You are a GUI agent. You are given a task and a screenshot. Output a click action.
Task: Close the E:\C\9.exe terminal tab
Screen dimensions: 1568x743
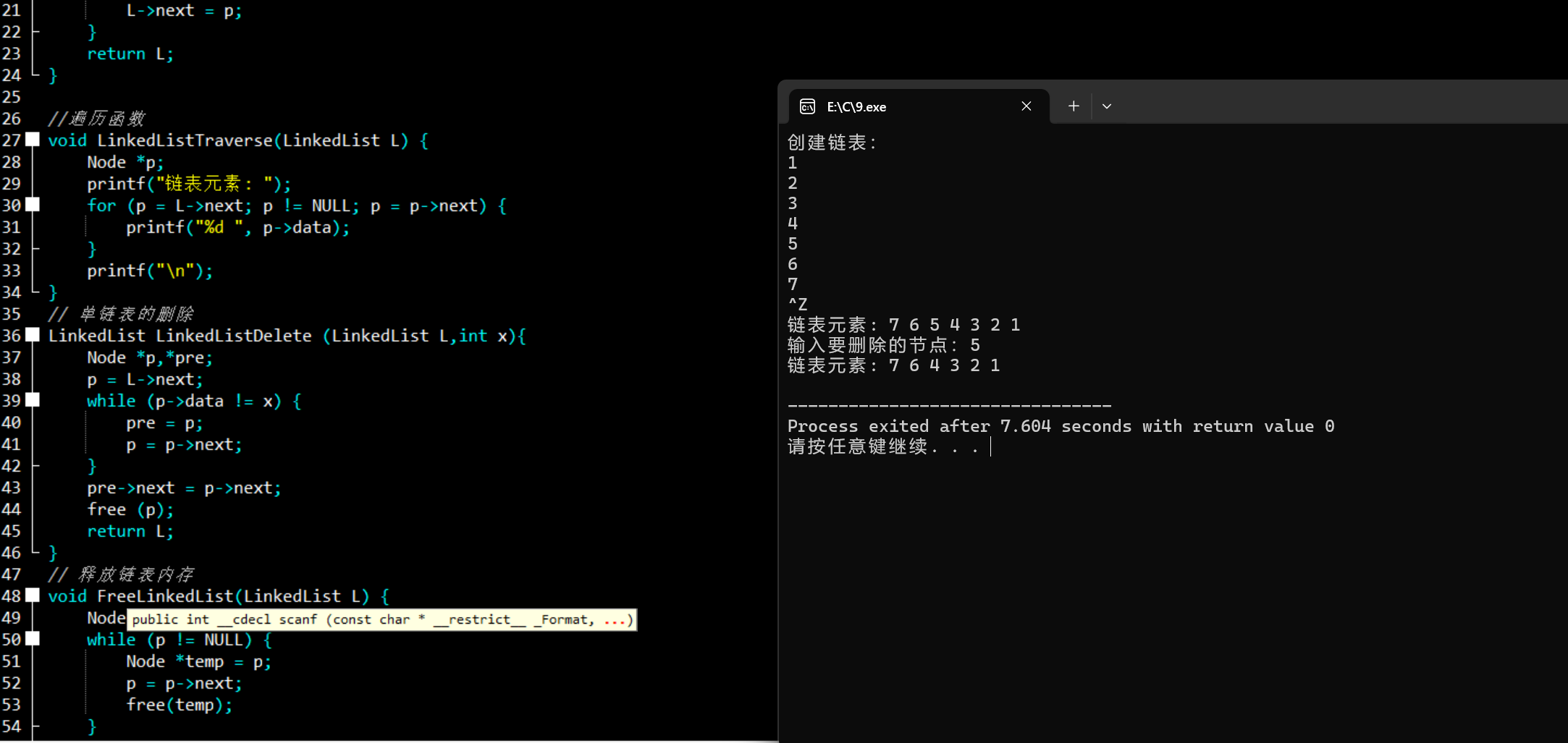click(1027, 106)
